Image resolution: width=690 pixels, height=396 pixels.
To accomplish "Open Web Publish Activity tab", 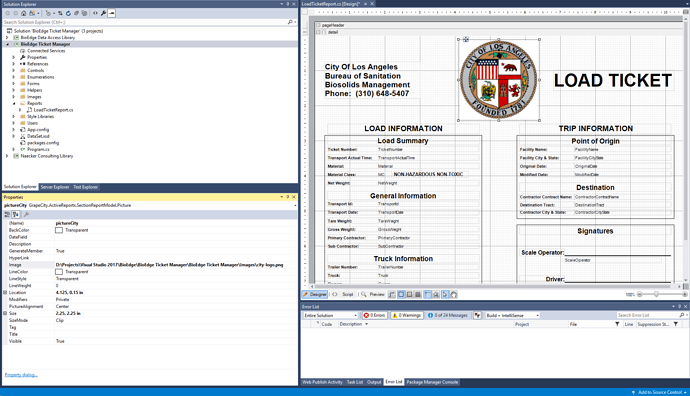I will [323, 382].
